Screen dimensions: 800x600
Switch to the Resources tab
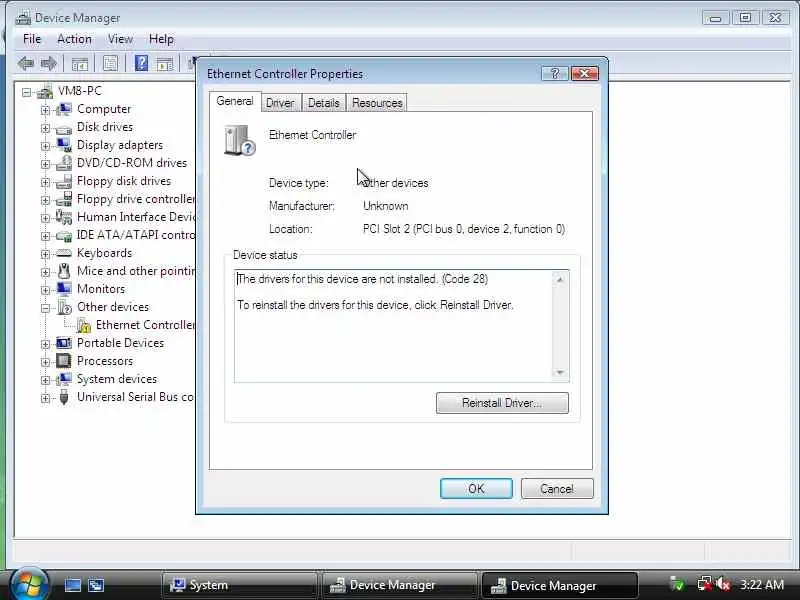pos(377,103)
